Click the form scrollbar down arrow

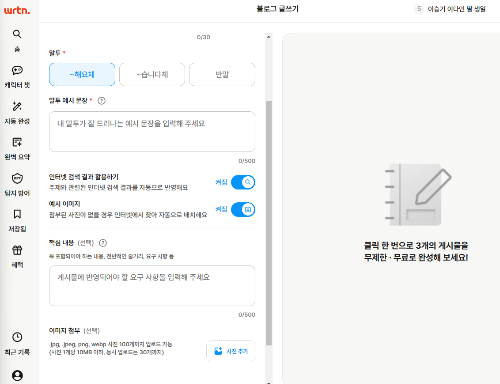point(269,382)
